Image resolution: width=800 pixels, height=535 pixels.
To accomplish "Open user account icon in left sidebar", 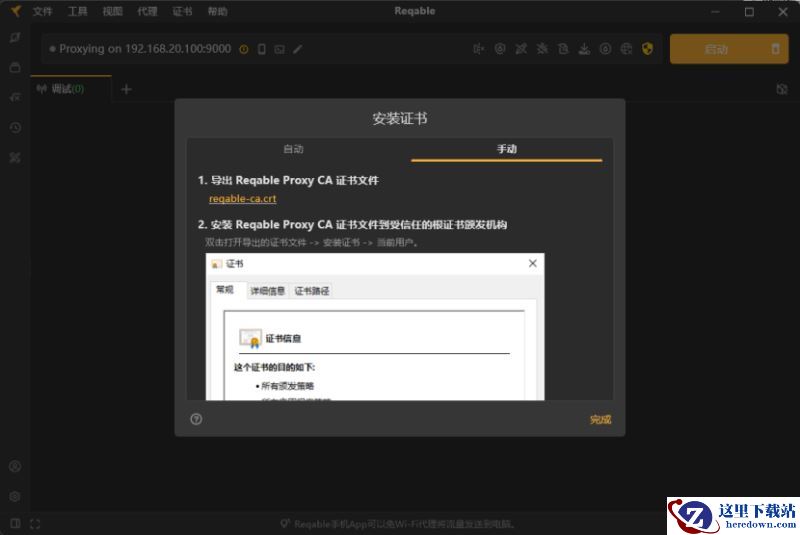I will point(15,467).
